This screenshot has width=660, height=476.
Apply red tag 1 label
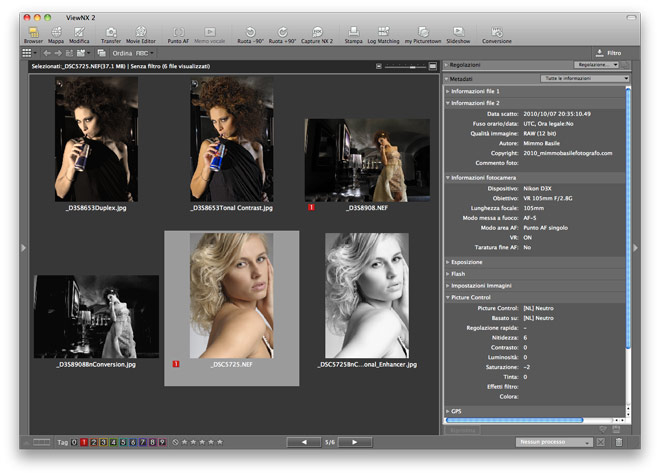[x=84, y=441]
